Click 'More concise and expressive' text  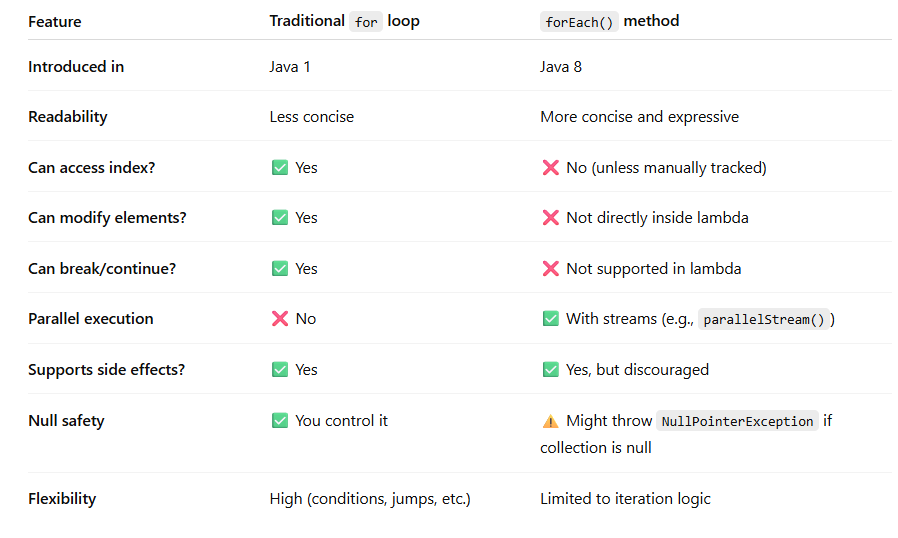click(639, 117)
